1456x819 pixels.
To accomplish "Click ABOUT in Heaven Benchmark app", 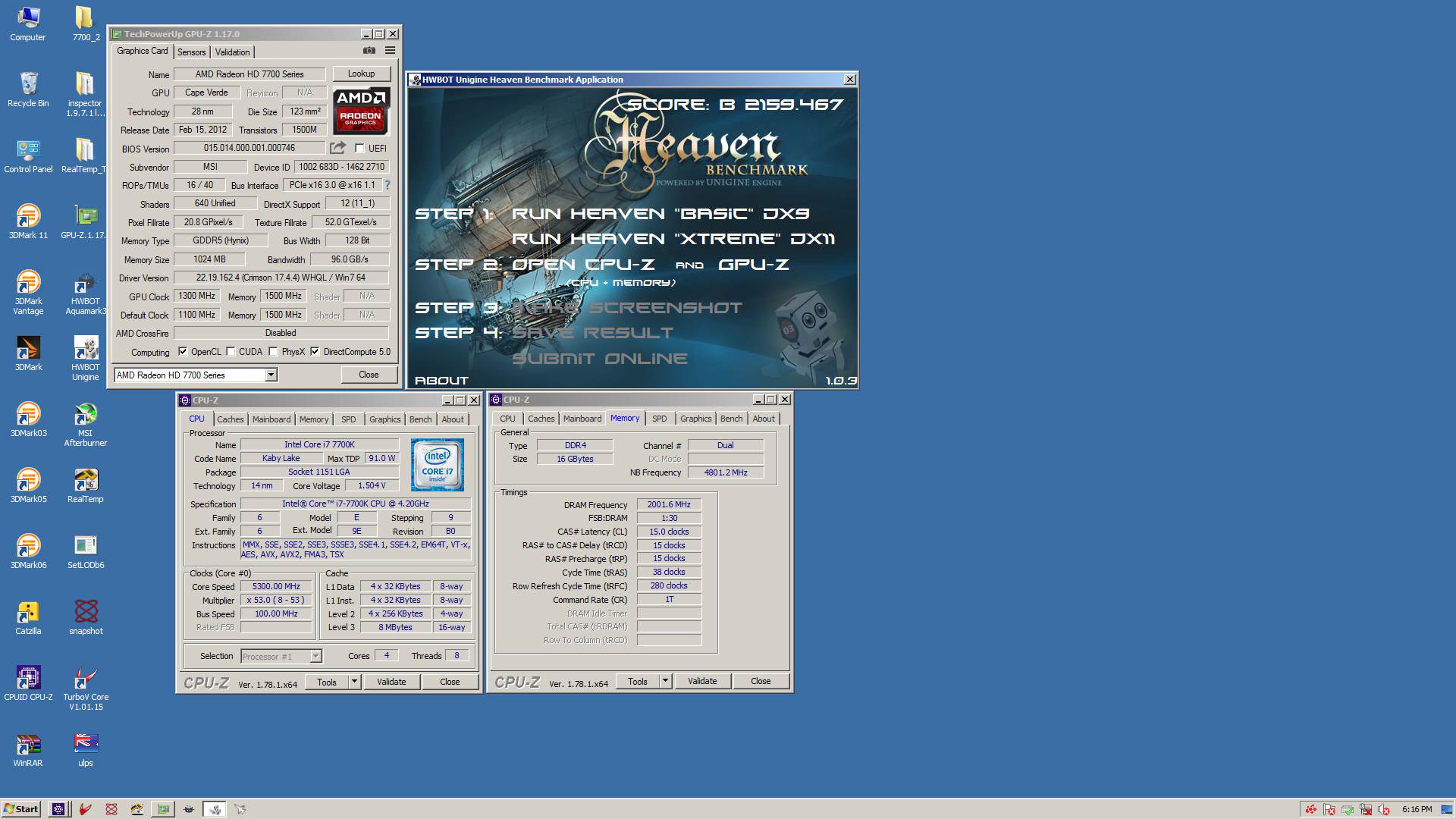I will pos(441,381).
